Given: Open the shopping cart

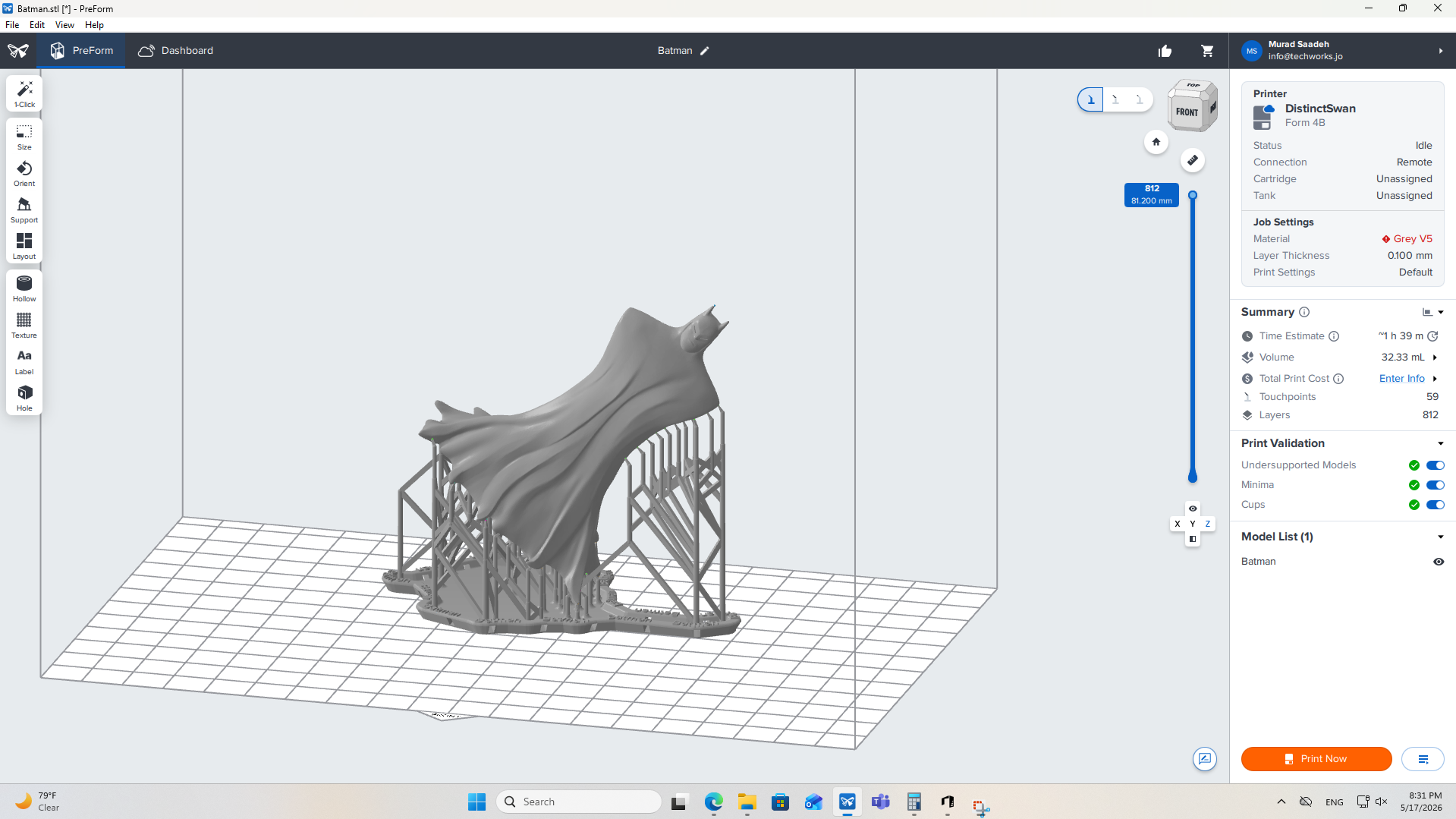Looking at the screenshot, I should 1207,51.
